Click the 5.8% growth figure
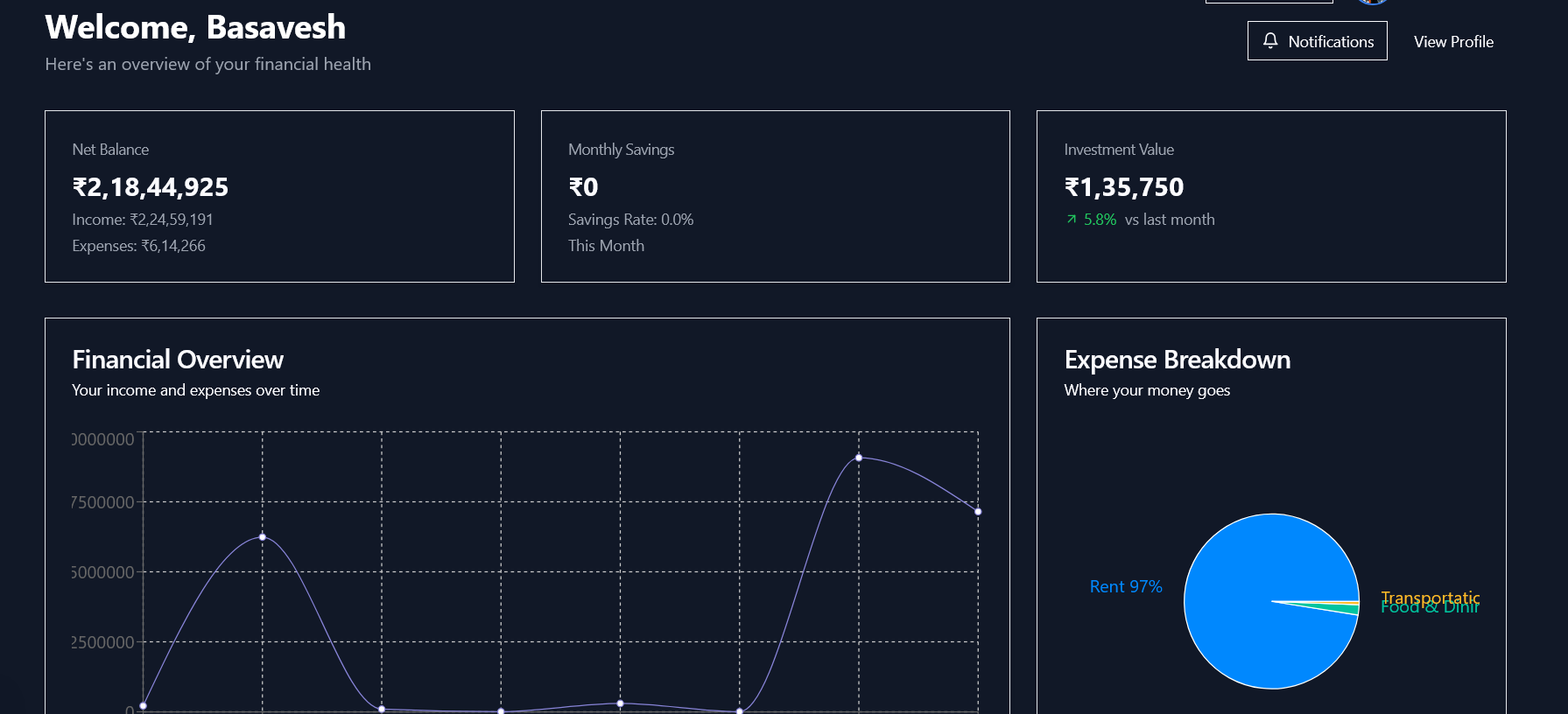Viewport: 1568px width, 714px height. click(x=1100, y=220)
